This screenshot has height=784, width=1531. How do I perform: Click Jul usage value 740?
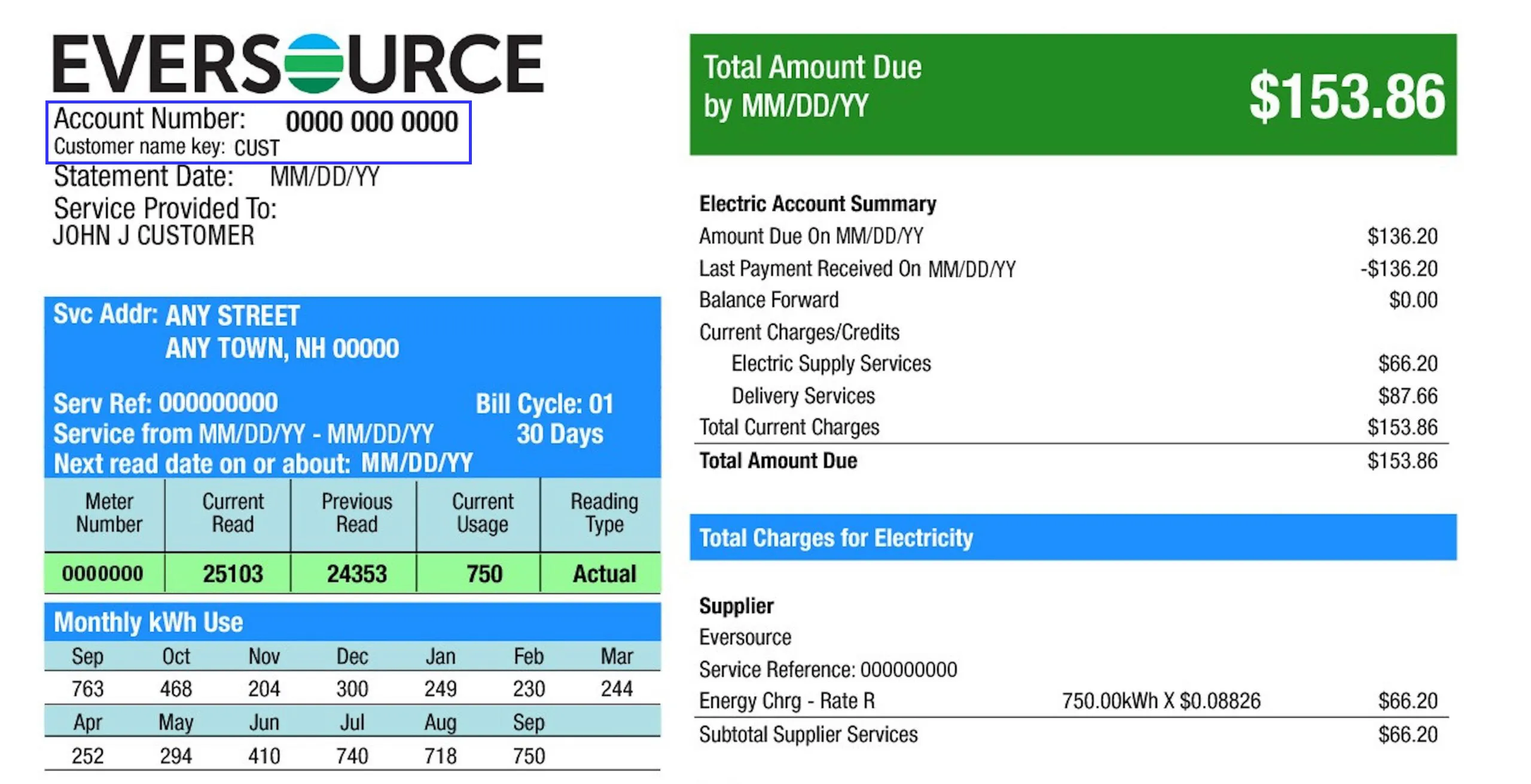pyautogui.click(x=352, y=756)
